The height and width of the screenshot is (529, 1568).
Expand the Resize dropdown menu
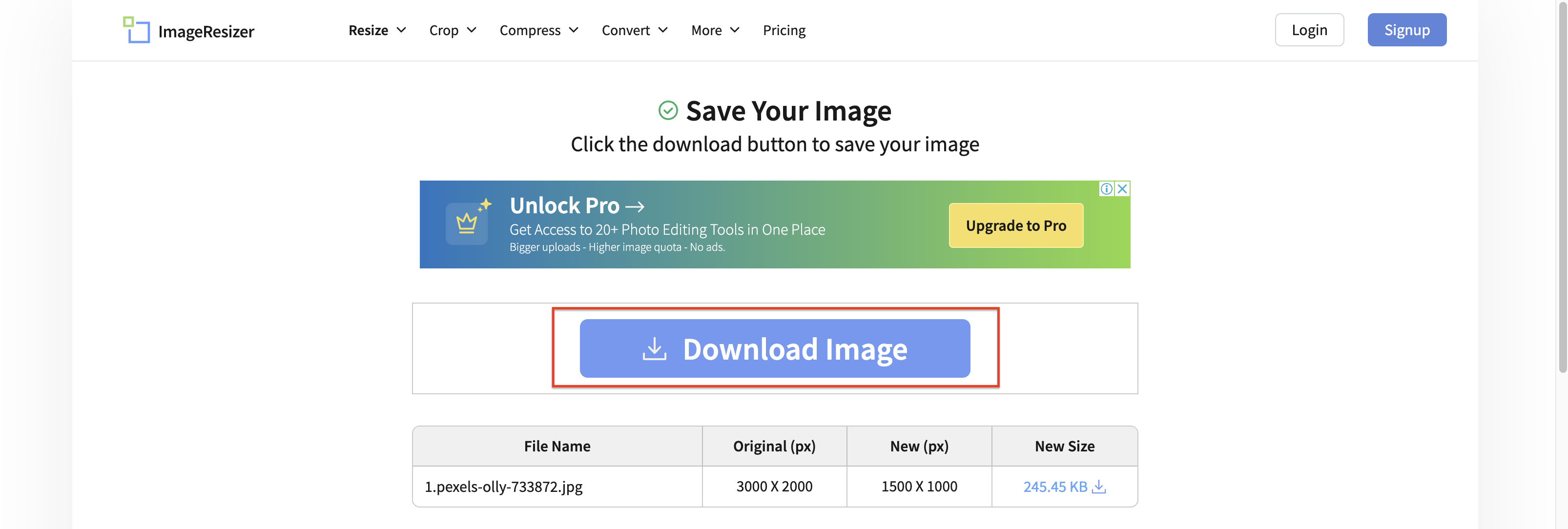377,30
